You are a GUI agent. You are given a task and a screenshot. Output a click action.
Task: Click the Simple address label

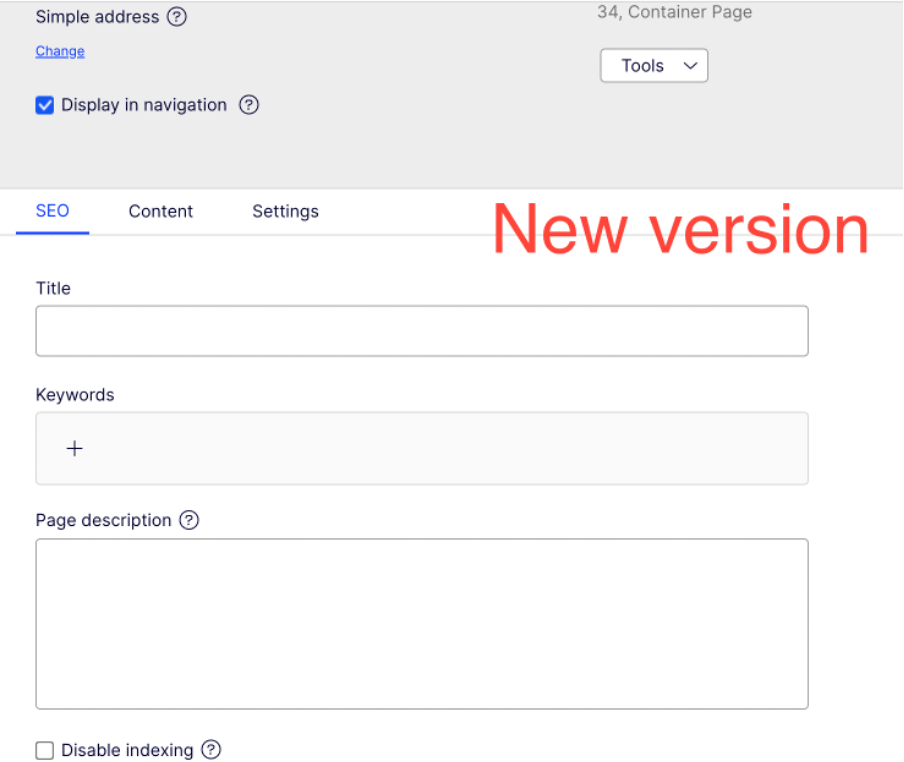coord(97,17)
